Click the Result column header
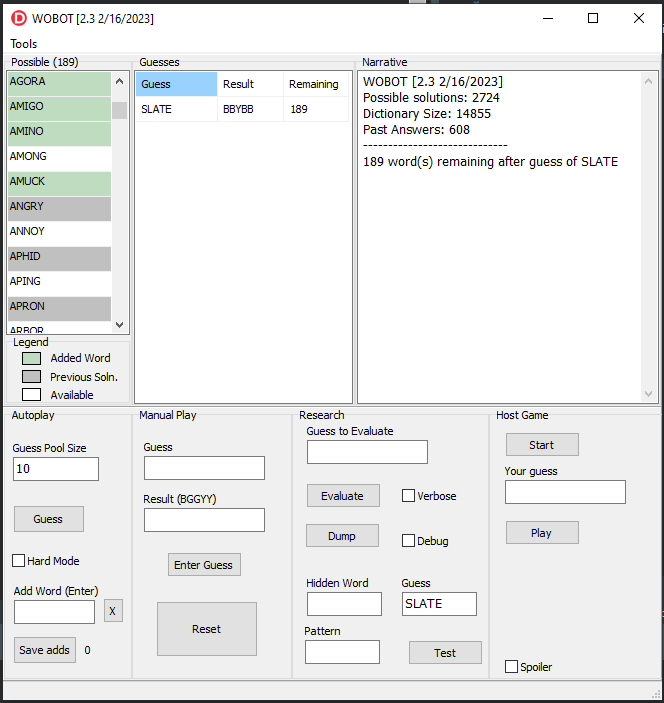 click(250, 84)
